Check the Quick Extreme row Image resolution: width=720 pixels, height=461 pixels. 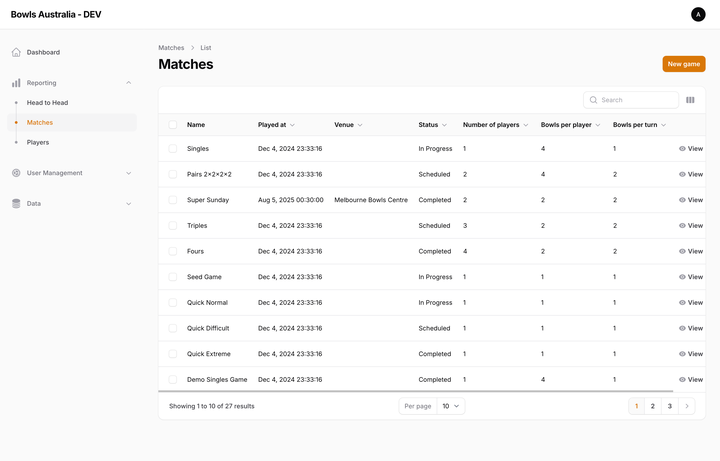pos(173,354)
